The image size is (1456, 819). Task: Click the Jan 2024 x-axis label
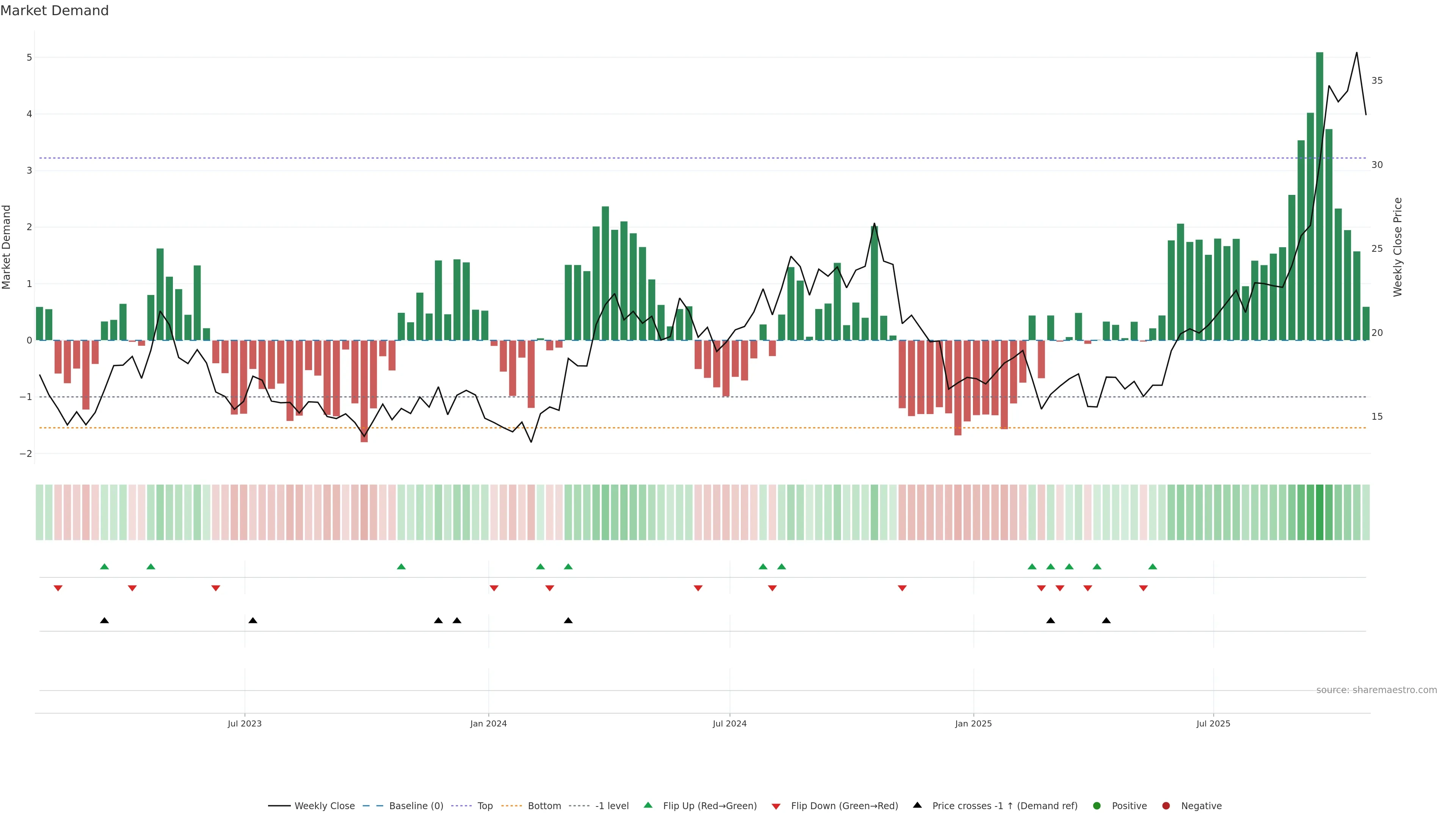(x=488, y=723)
